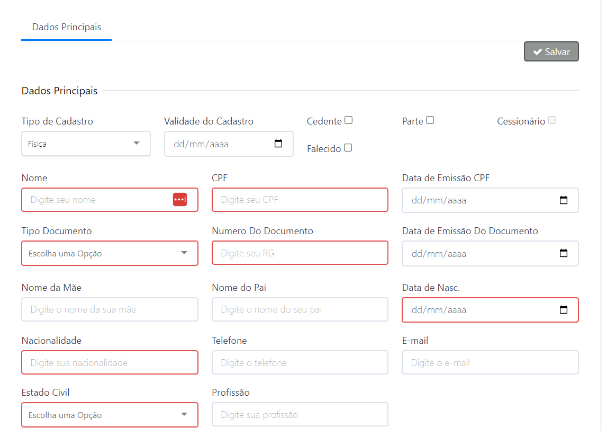Click red autofill icon in Nome field
This screenshot has width=602, height=431.
[180, 200]
